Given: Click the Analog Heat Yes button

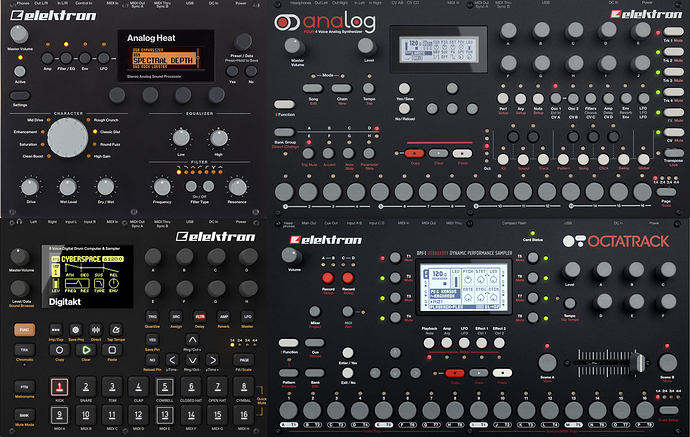Looking at the screenshot, I should pyautogui.click(x=232, y=71).
